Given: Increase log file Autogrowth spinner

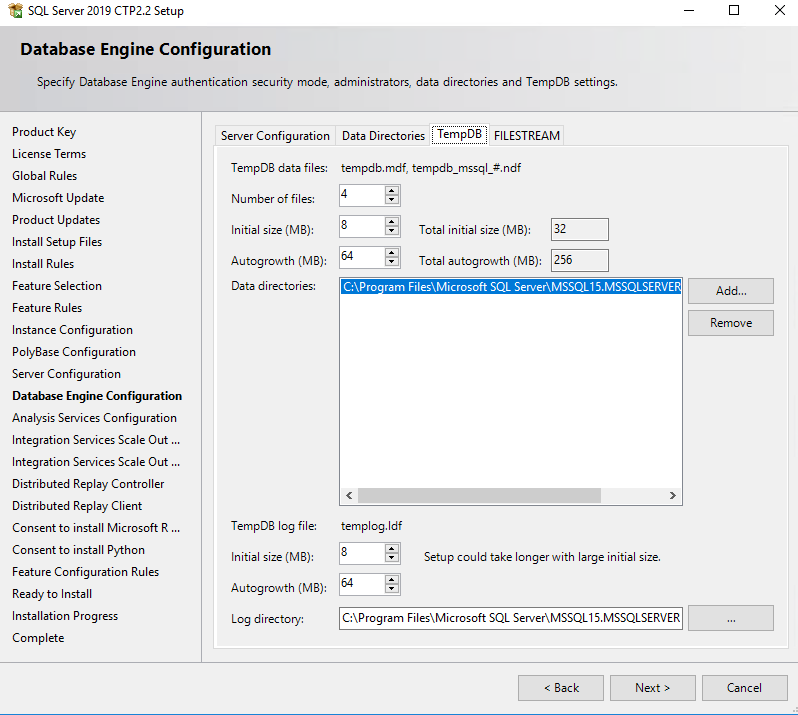Looking at the screenshot, I should tap(391, 580).
